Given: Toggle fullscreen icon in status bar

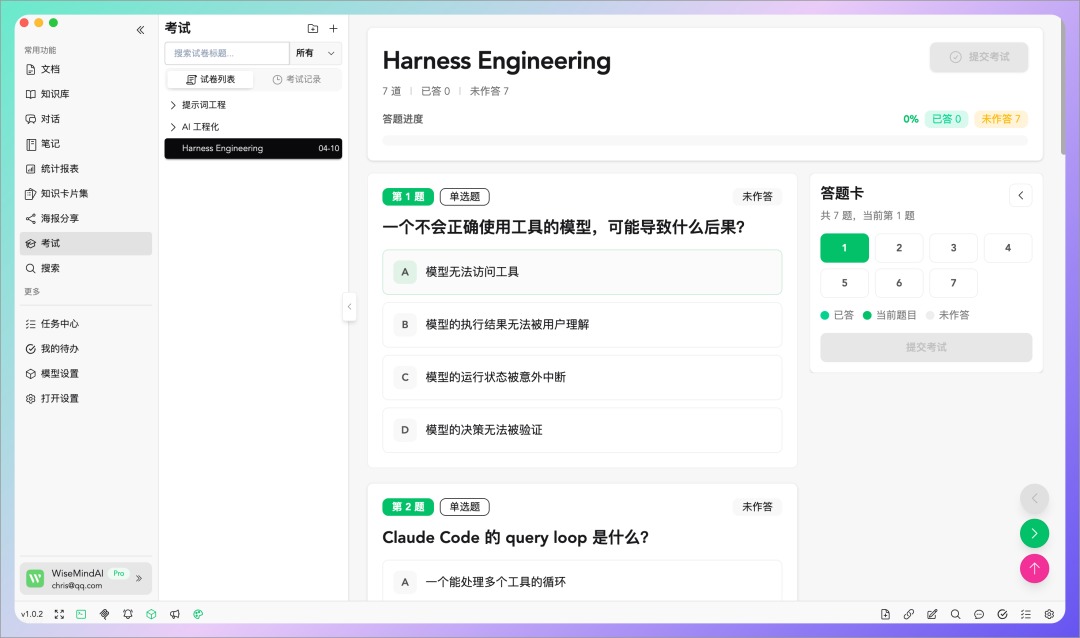Looking at the screenshot, I should point(59,615).
